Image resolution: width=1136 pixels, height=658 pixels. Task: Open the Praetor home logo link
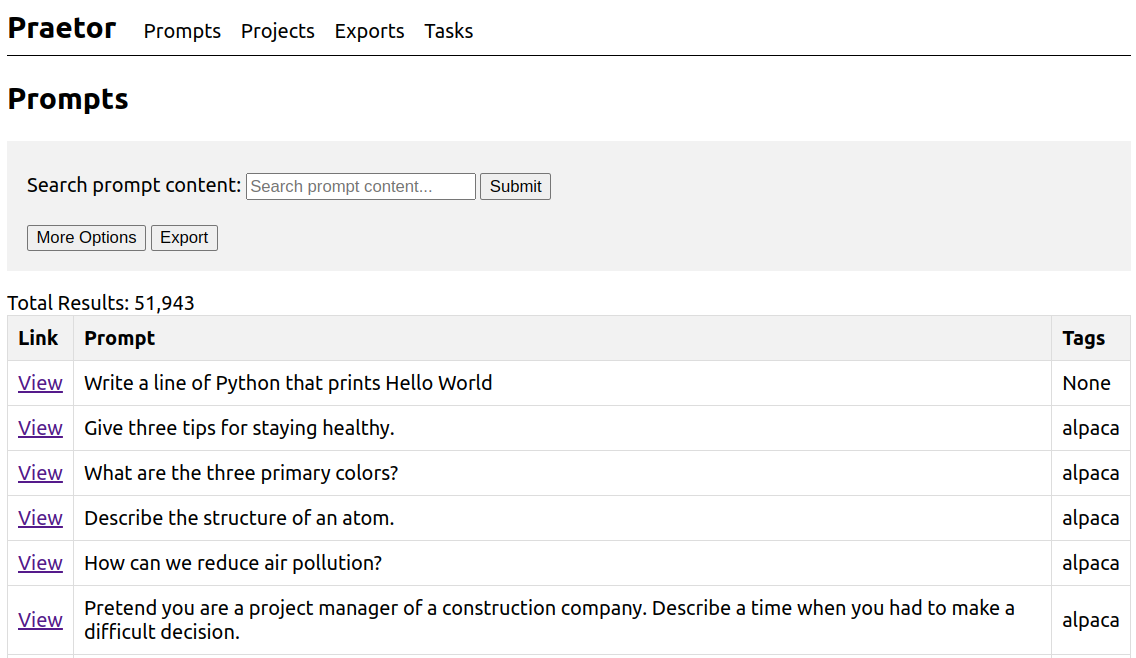(x=62, y=29)
